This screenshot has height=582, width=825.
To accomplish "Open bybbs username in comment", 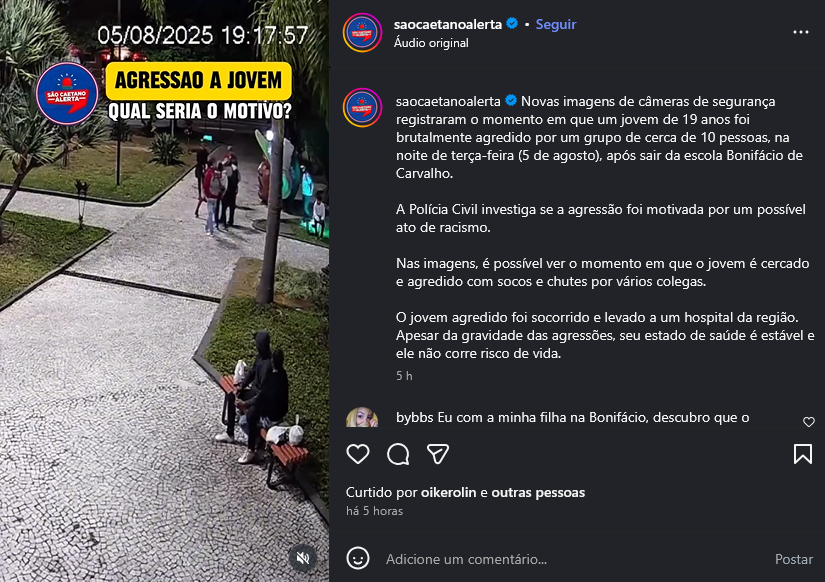I will pos(415,417).
